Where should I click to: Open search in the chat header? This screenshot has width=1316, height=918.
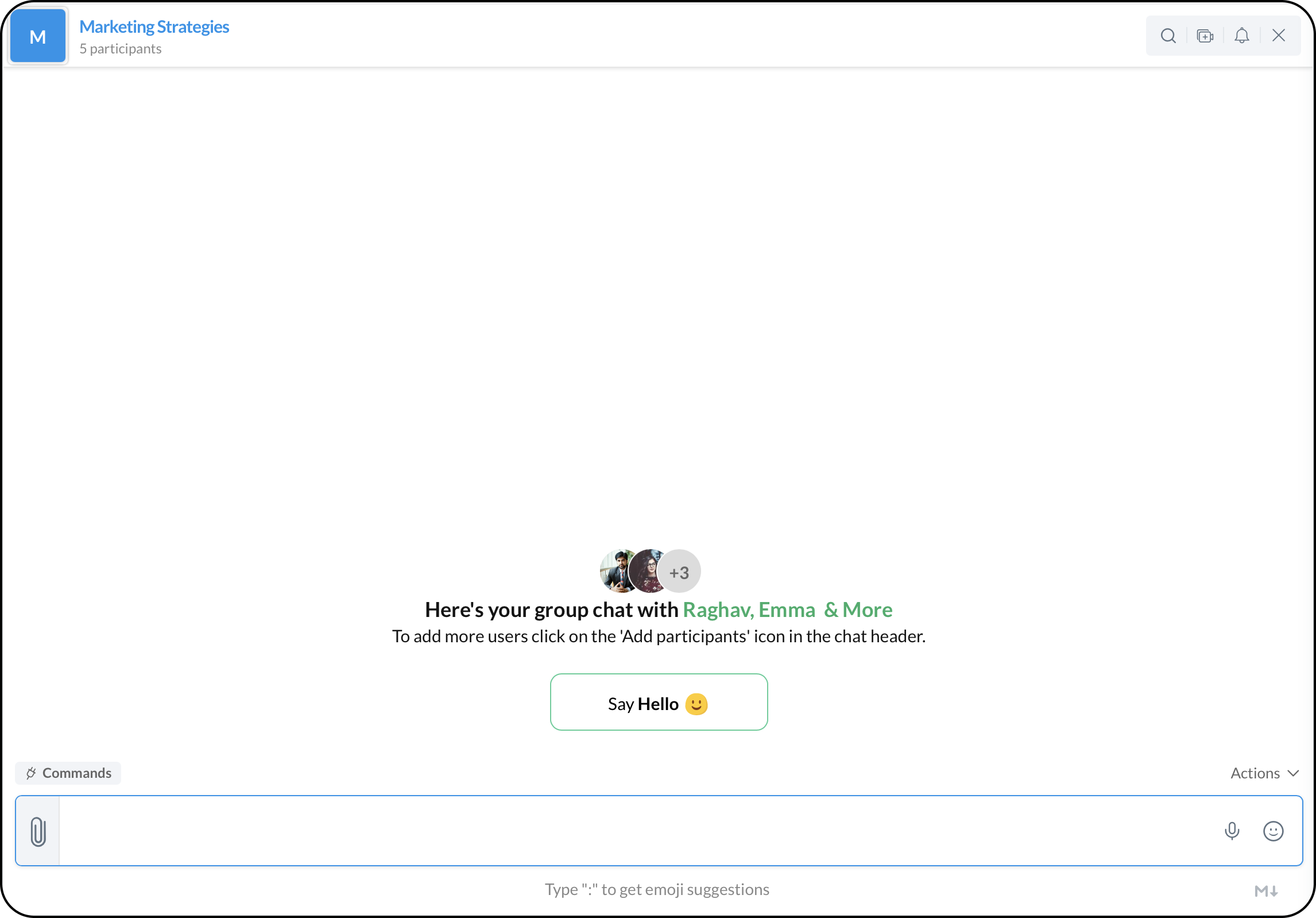(x=1168, y=36)
